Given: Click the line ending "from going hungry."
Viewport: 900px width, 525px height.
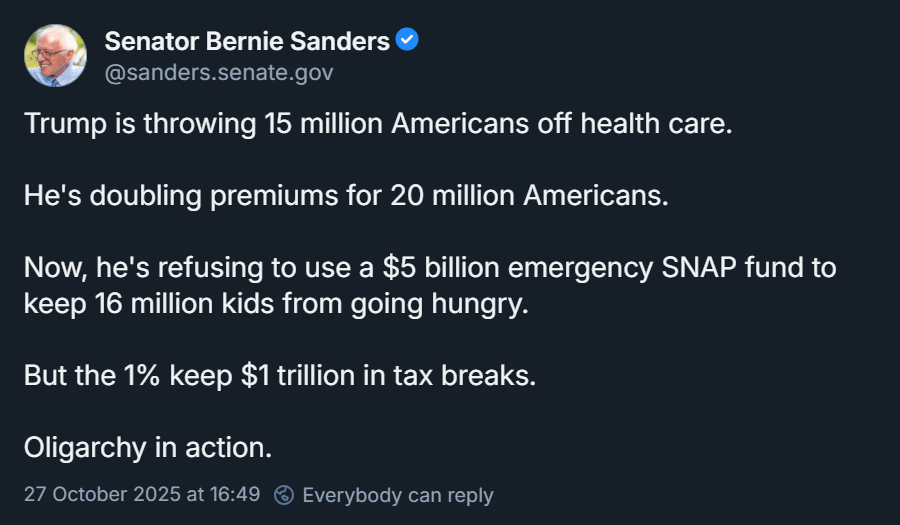Looking at the screenshot, I should pos(275,304).
